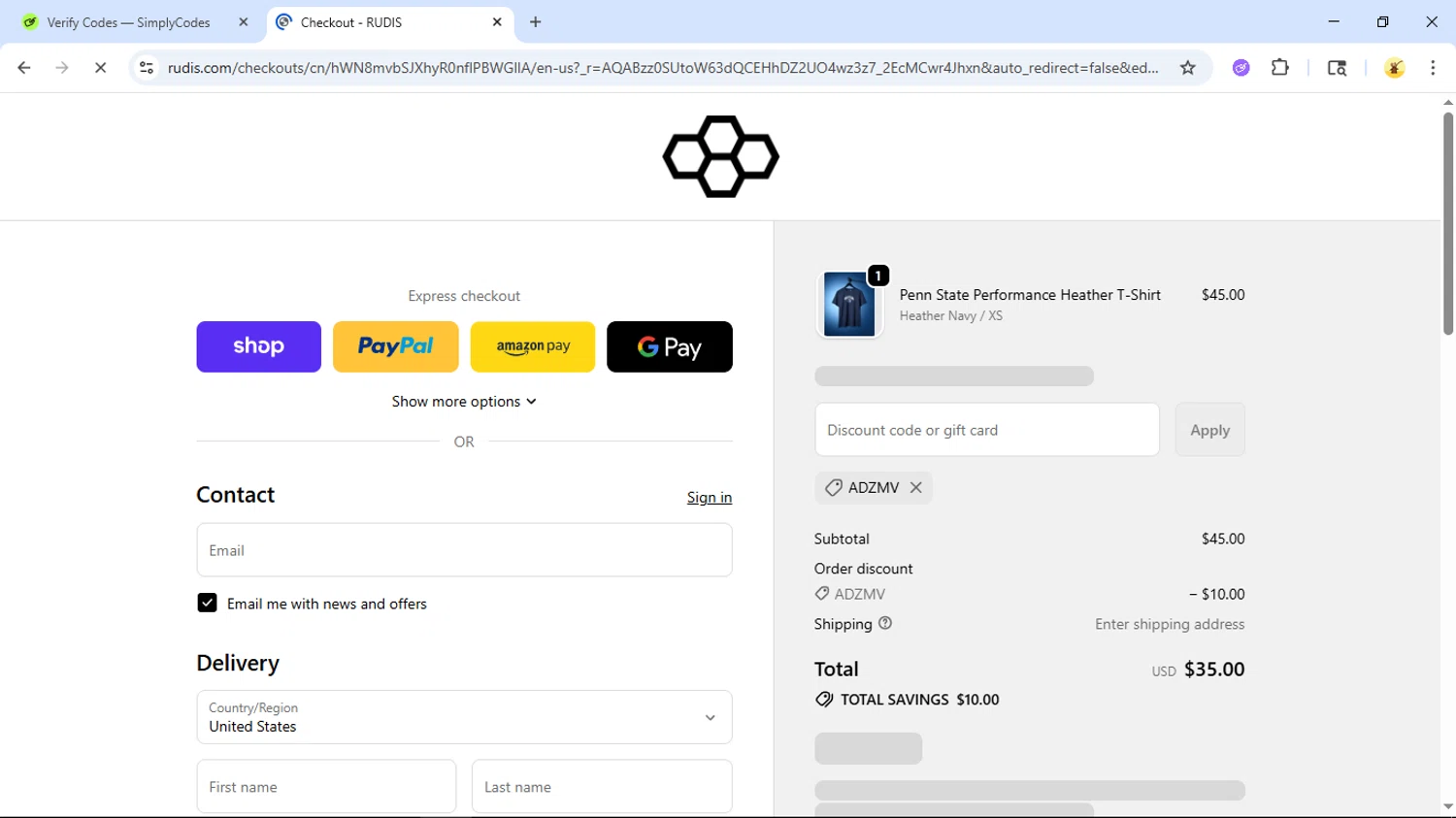Click the forward navigation arrow

(x=62, y=68)
